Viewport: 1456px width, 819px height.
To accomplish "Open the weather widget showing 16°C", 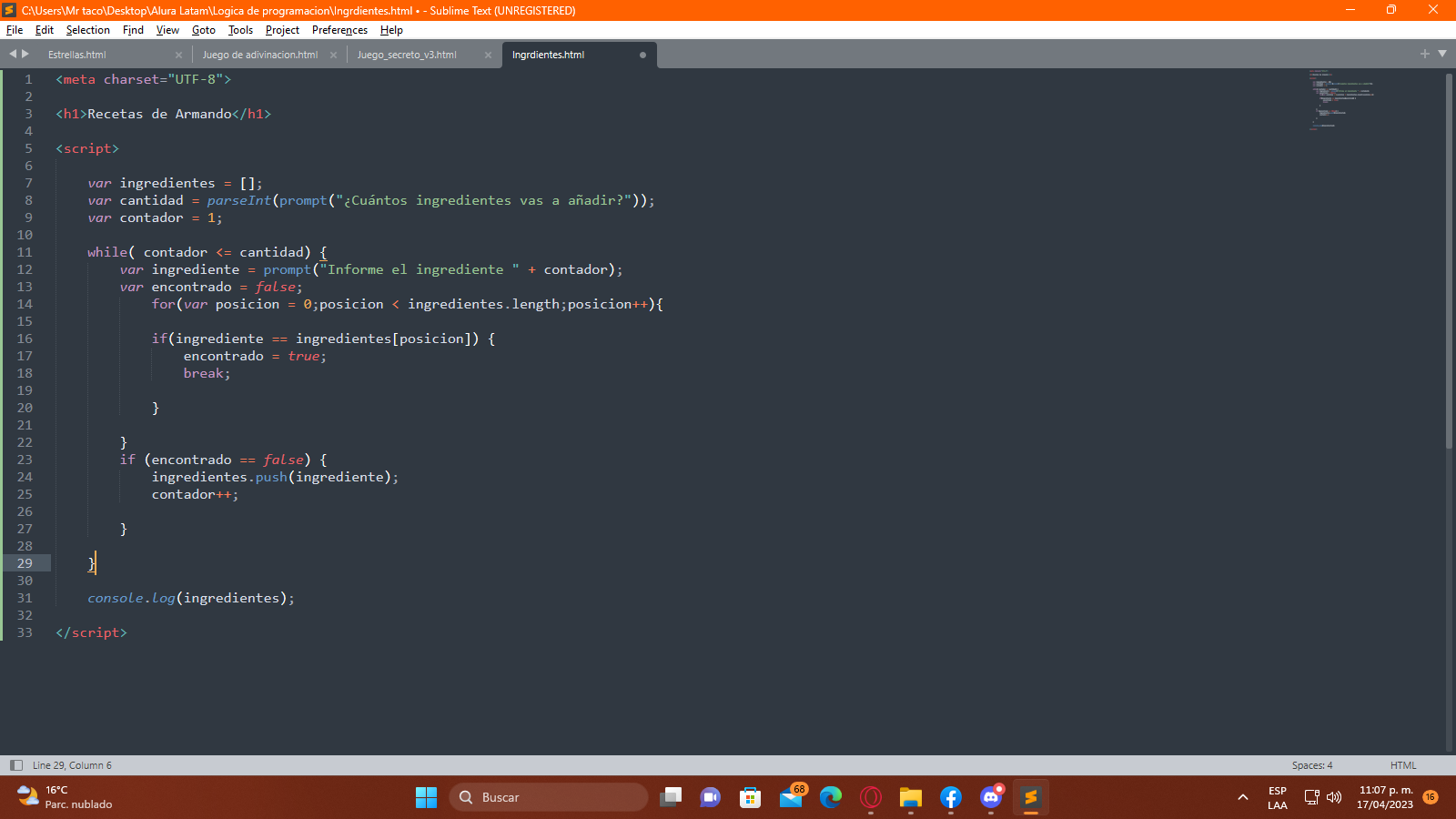I will pos(66,797).
